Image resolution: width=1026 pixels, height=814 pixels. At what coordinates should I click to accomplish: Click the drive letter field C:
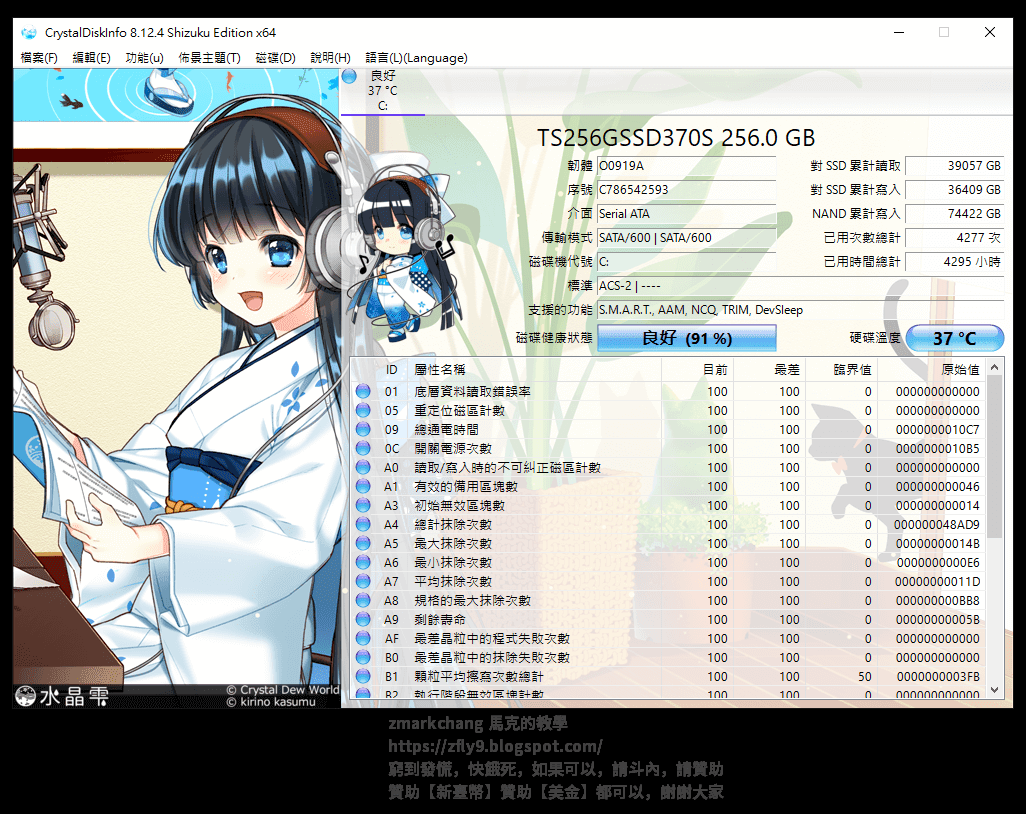coord(686,262)
